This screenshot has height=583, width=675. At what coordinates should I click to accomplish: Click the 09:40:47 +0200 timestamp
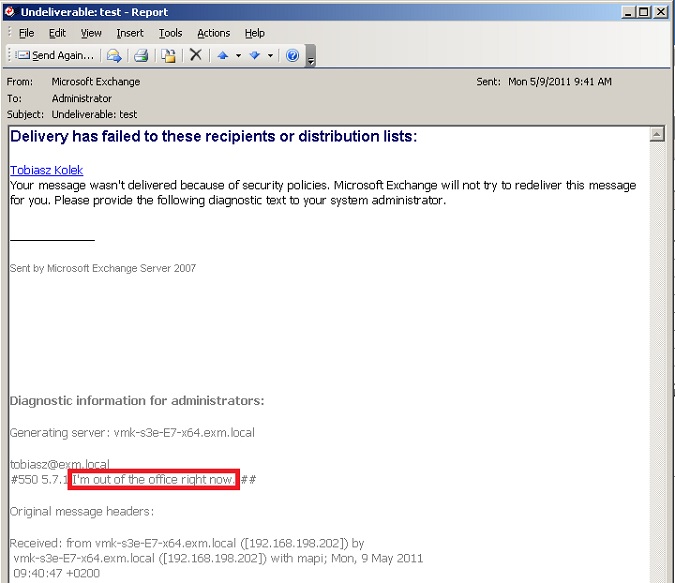pyautogui.click(x=56, y=574)
